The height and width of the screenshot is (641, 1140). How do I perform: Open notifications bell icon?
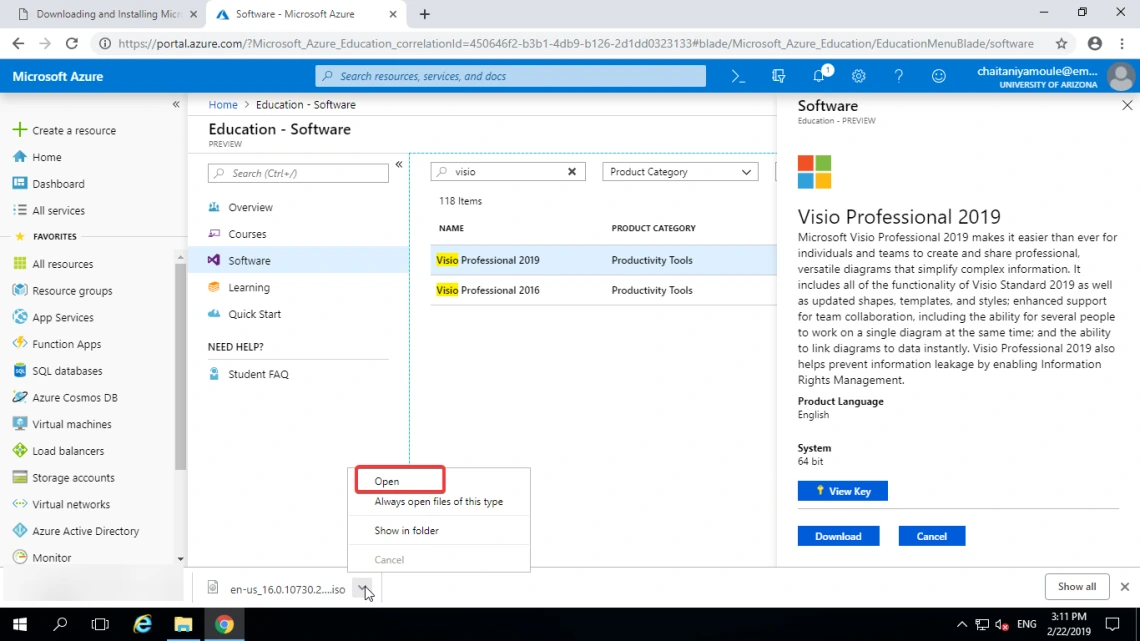819,76
